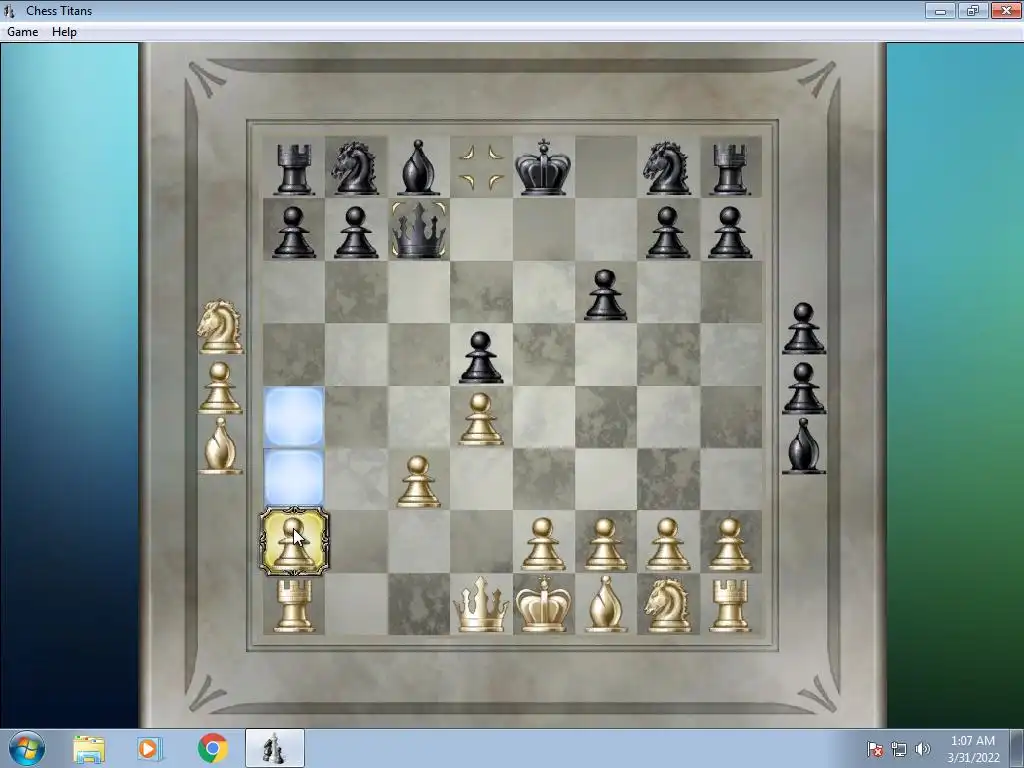Close the Chess Titans window
Viewport: 1024px width, 768px height.
point(1006,10)
